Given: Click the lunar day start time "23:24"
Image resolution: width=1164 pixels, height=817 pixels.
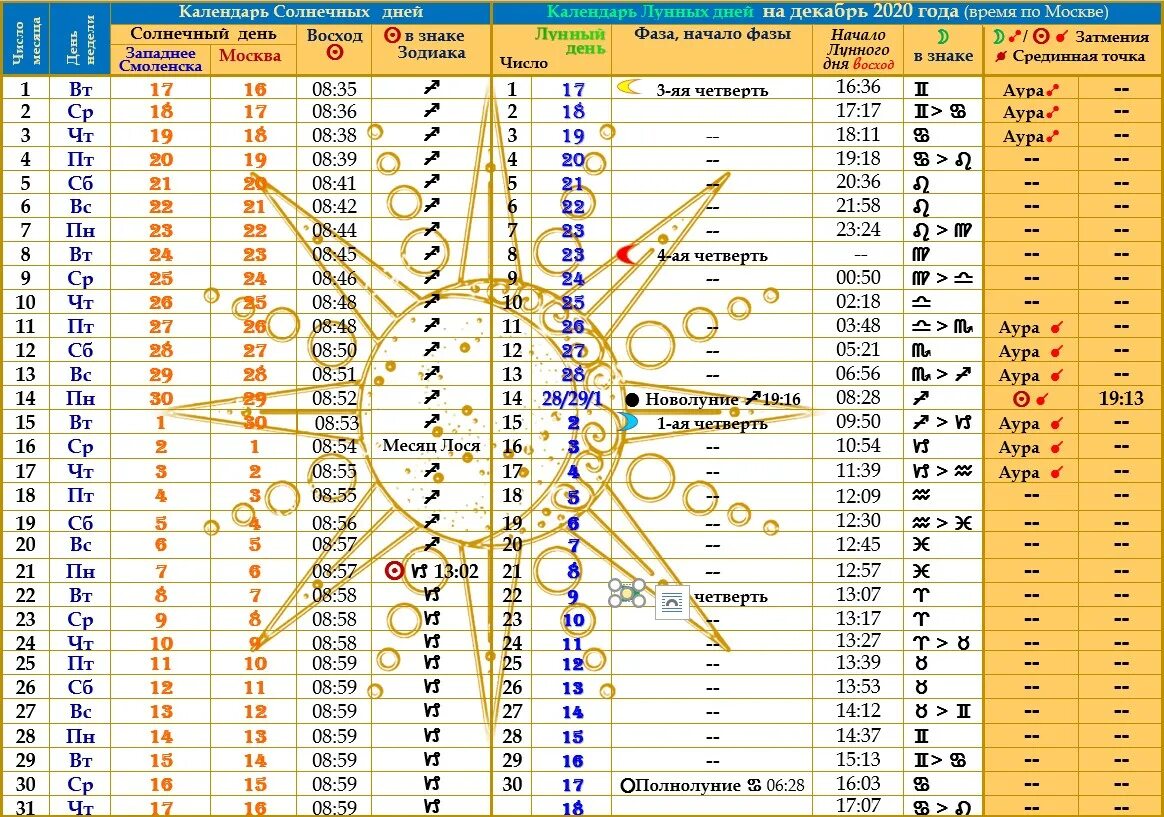Looking at the screenshot, I should pos(858,229).
